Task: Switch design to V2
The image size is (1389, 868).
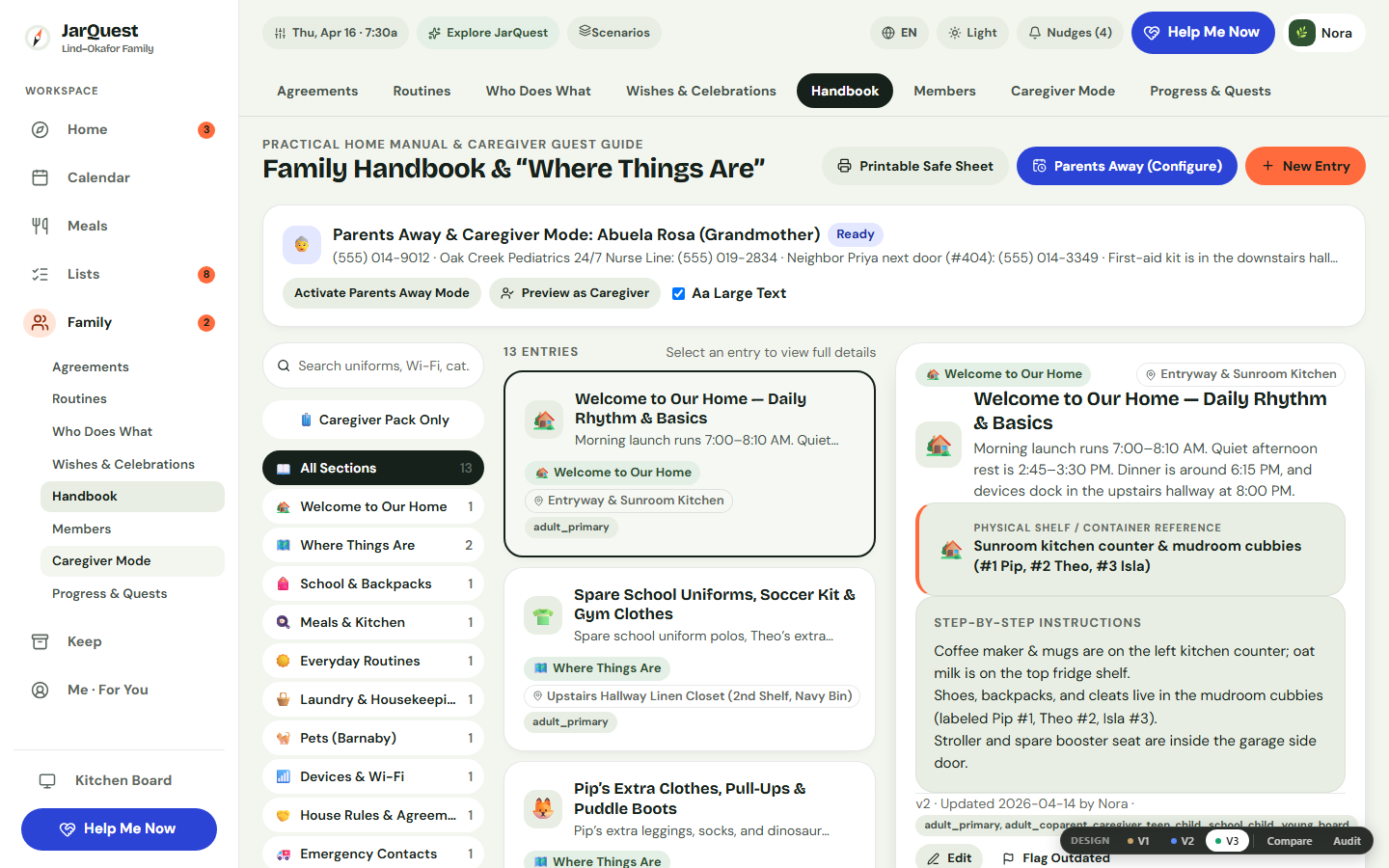Action: tap(1183, 841)
